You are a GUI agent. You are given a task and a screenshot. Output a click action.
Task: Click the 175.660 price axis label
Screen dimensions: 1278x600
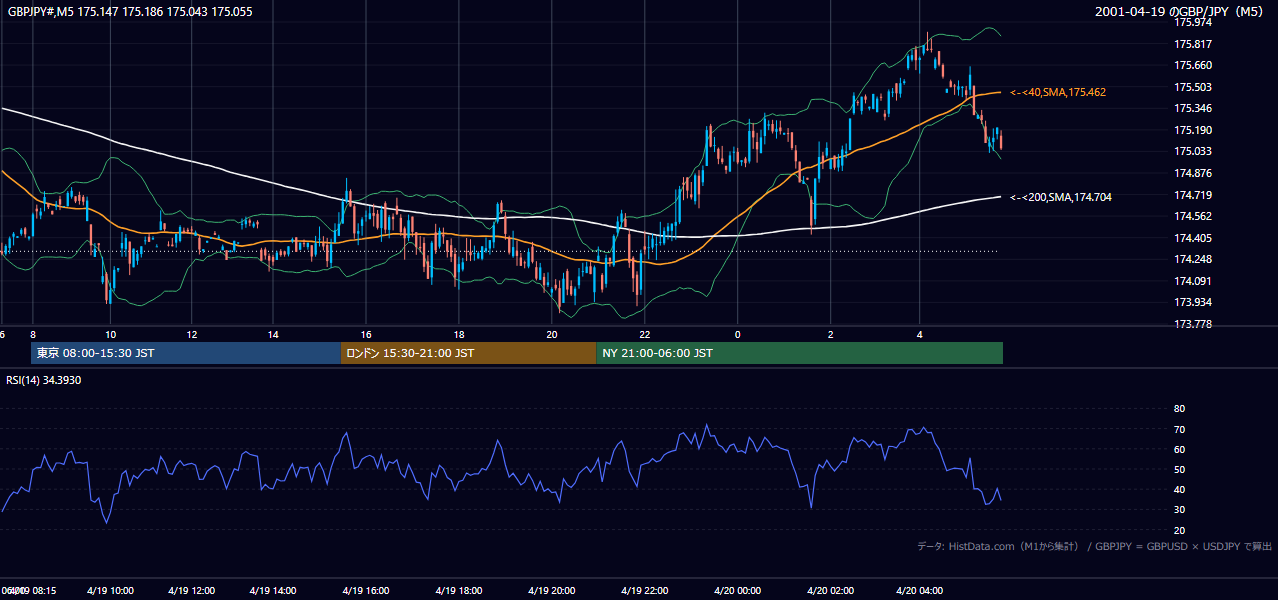(x=1192, y=65)
